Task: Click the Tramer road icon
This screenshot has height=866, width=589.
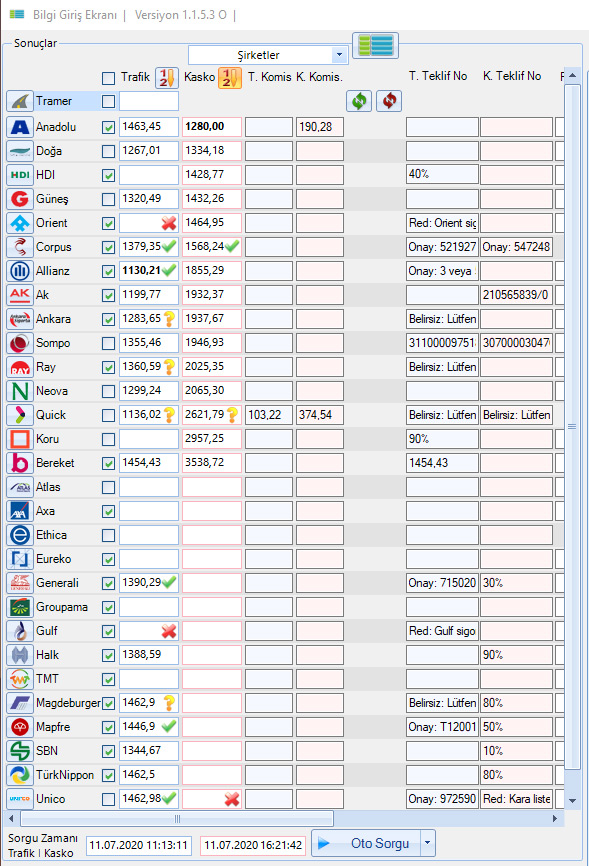Action: pos(20,102)
